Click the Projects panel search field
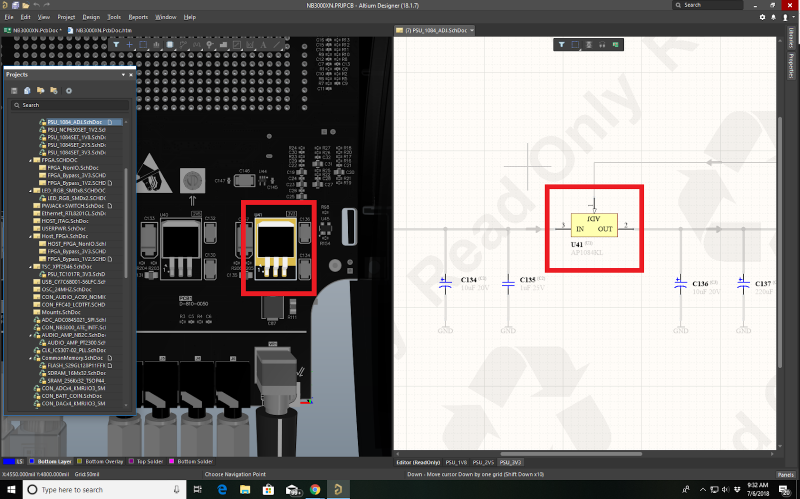The height and width of the screenshot is (499, 800). [70, 105]
